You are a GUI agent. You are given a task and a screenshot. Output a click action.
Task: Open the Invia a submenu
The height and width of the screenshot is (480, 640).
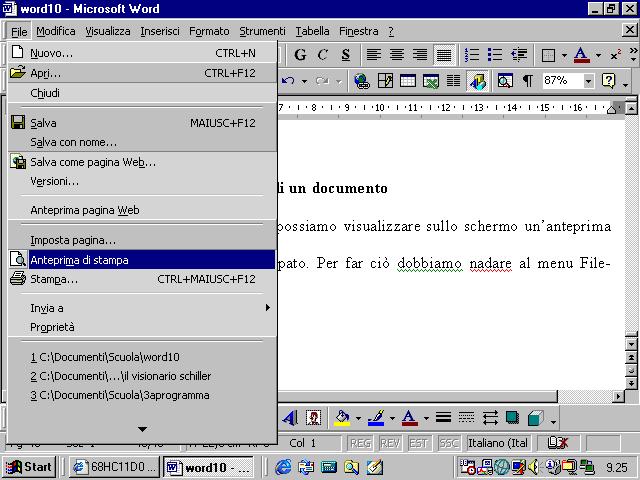142,308
